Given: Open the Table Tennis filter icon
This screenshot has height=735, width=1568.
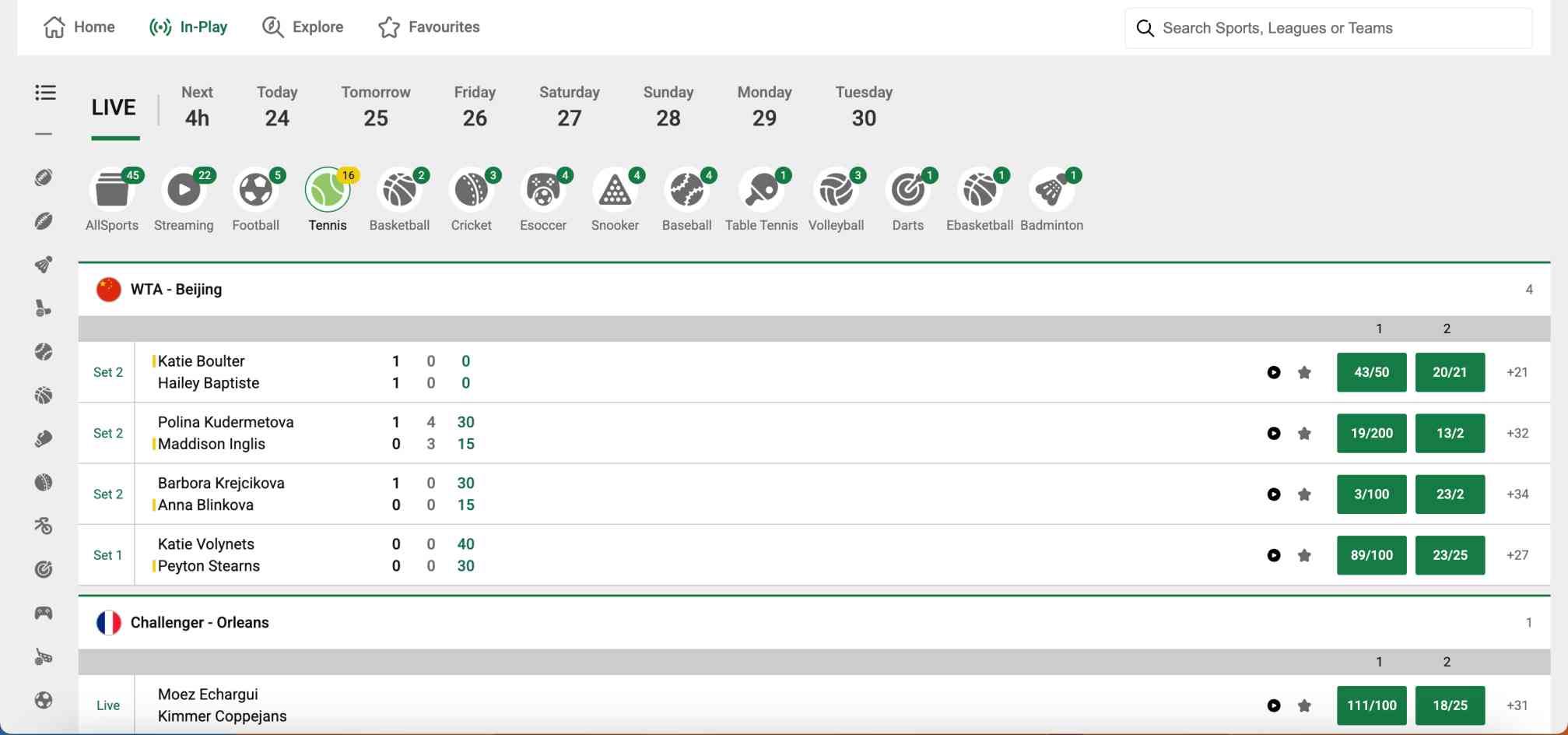Looking at the screenshot, I should click(x=761, y=191).
